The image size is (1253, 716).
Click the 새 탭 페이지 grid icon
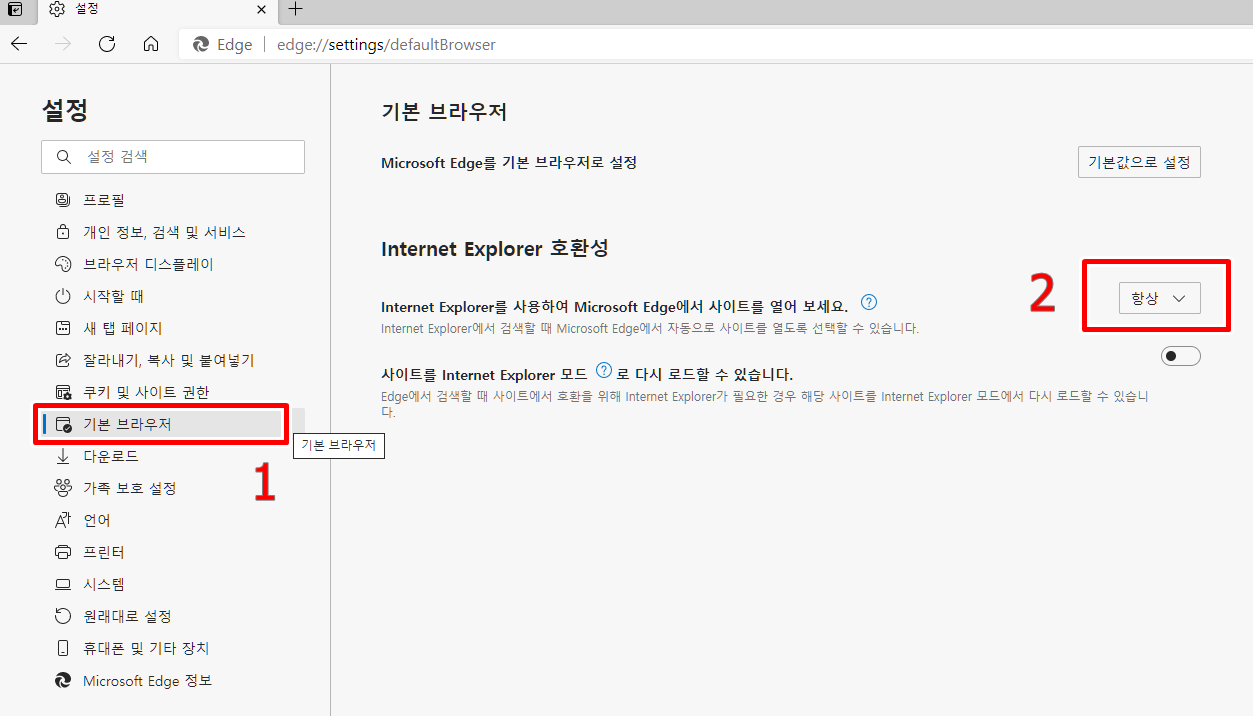[63, 328]
